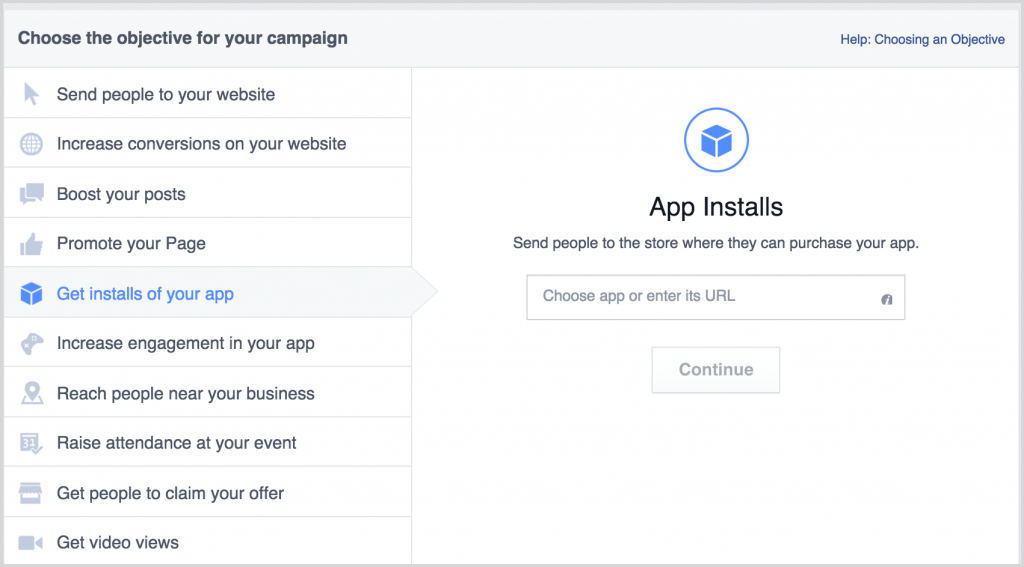This screenshot has width=1024, height=567.
Task: Select Send people to your website objective
Action: click(208, 93)
